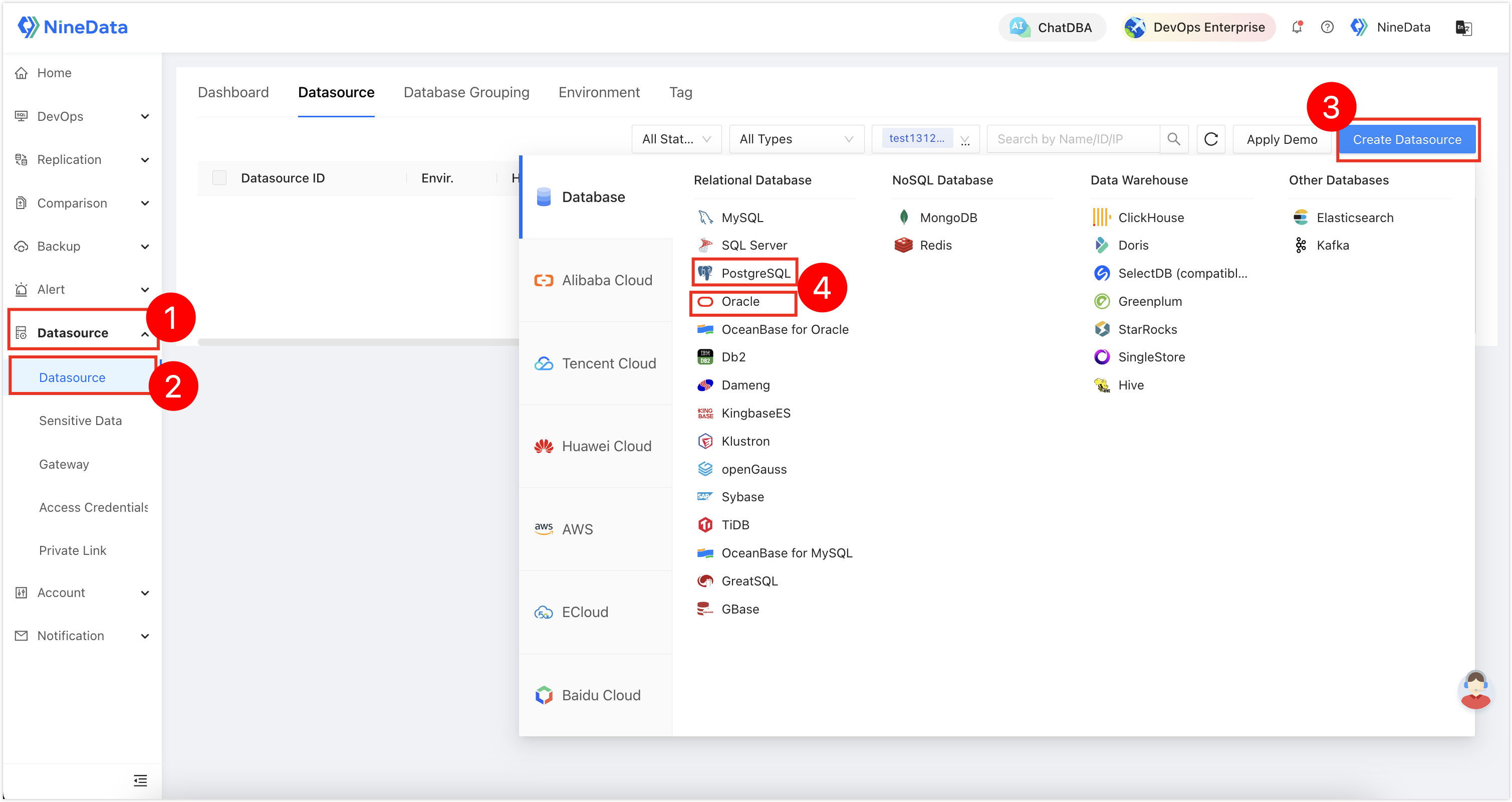Click the Search by Name/ID/IP field

click(x=1074, y=139)
